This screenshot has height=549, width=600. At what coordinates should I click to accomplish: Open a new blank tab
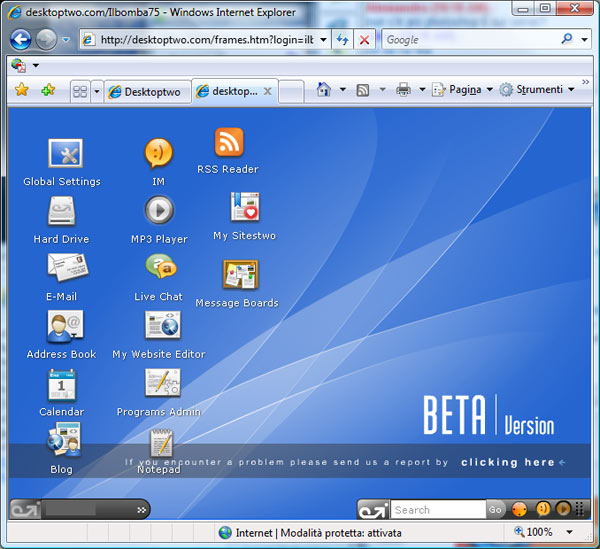pos(291,92)
